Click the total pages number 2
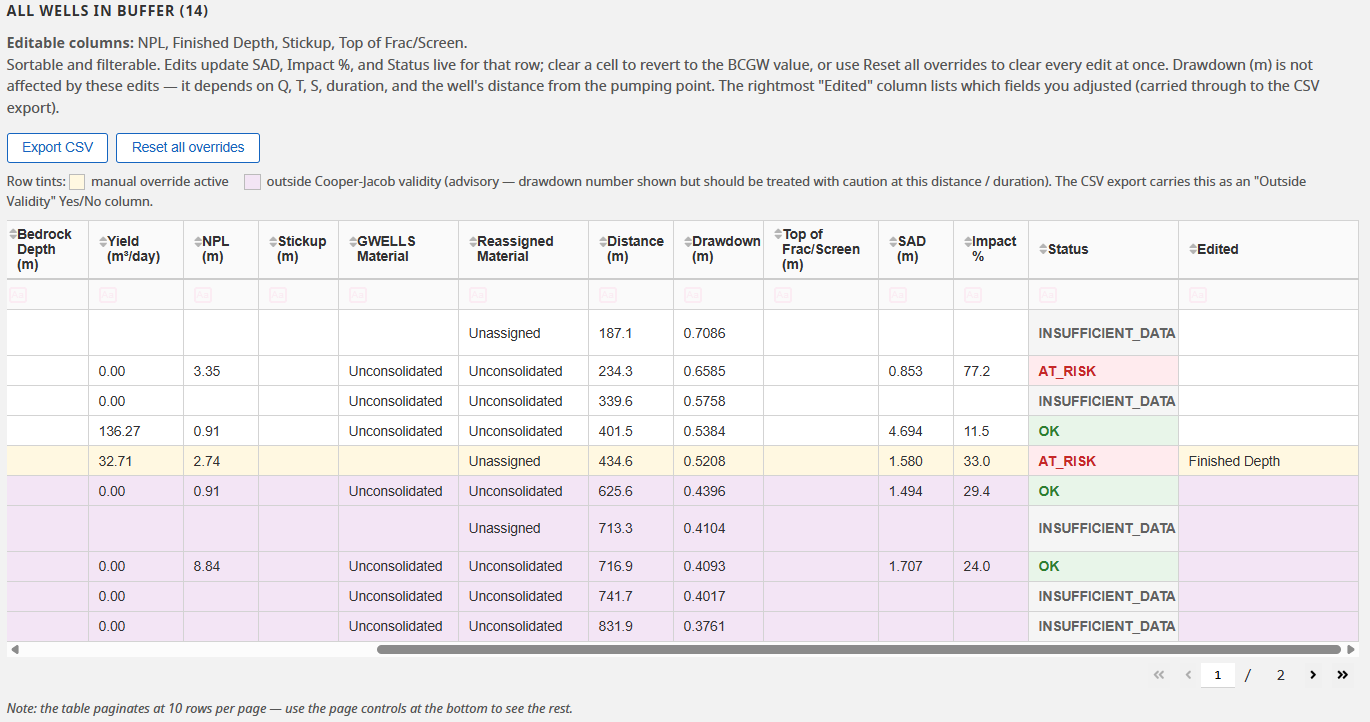 1280,675
